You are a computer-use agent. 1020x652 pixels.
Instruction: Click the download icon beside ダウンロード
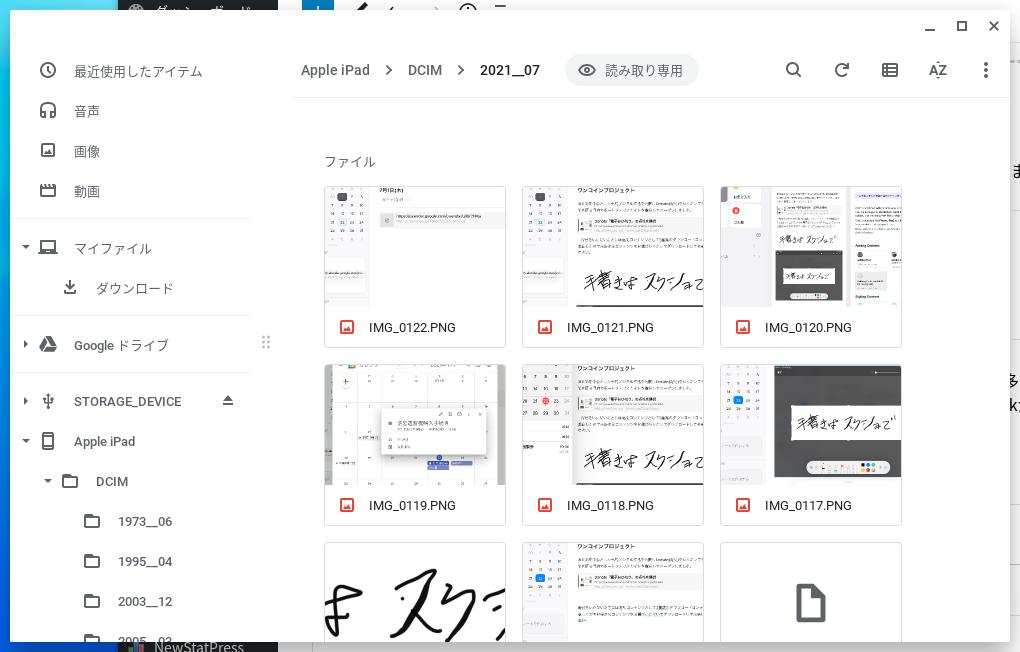point(70,287)
